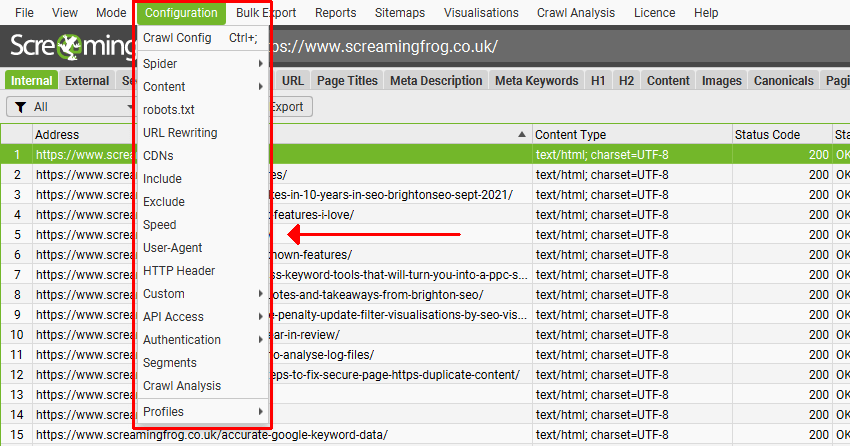Switch to the Internal tab

[x=31, y=80]
